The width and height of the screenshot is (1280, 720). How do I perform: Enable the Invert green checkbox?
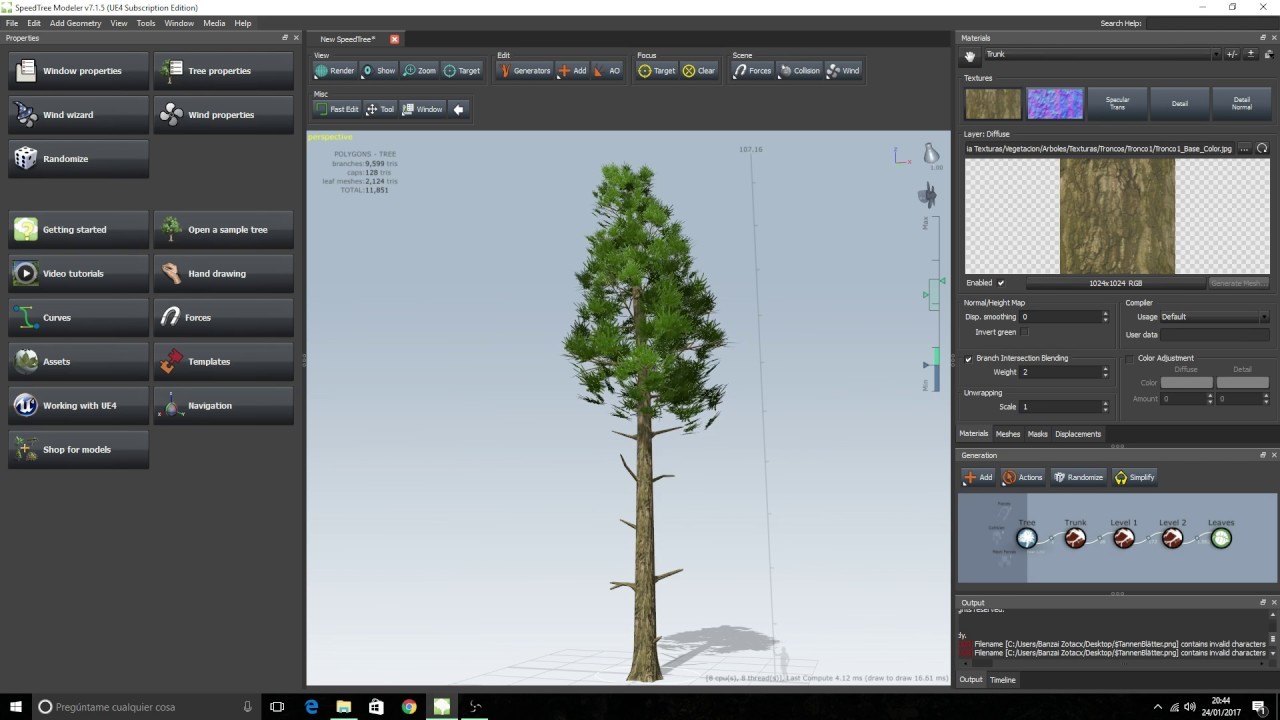click(1025, 332)
